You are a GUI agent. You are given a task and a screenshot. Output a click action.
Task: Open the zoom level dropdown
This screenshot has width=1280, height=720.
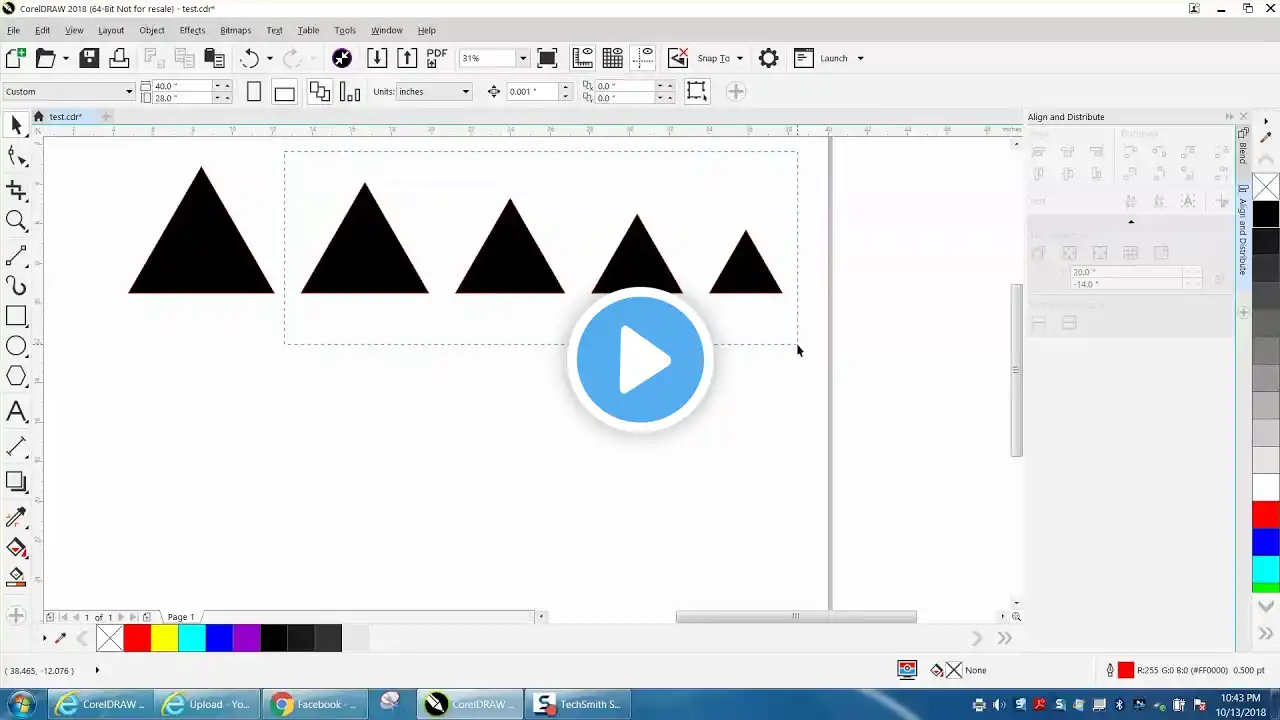tap(522, 58)
